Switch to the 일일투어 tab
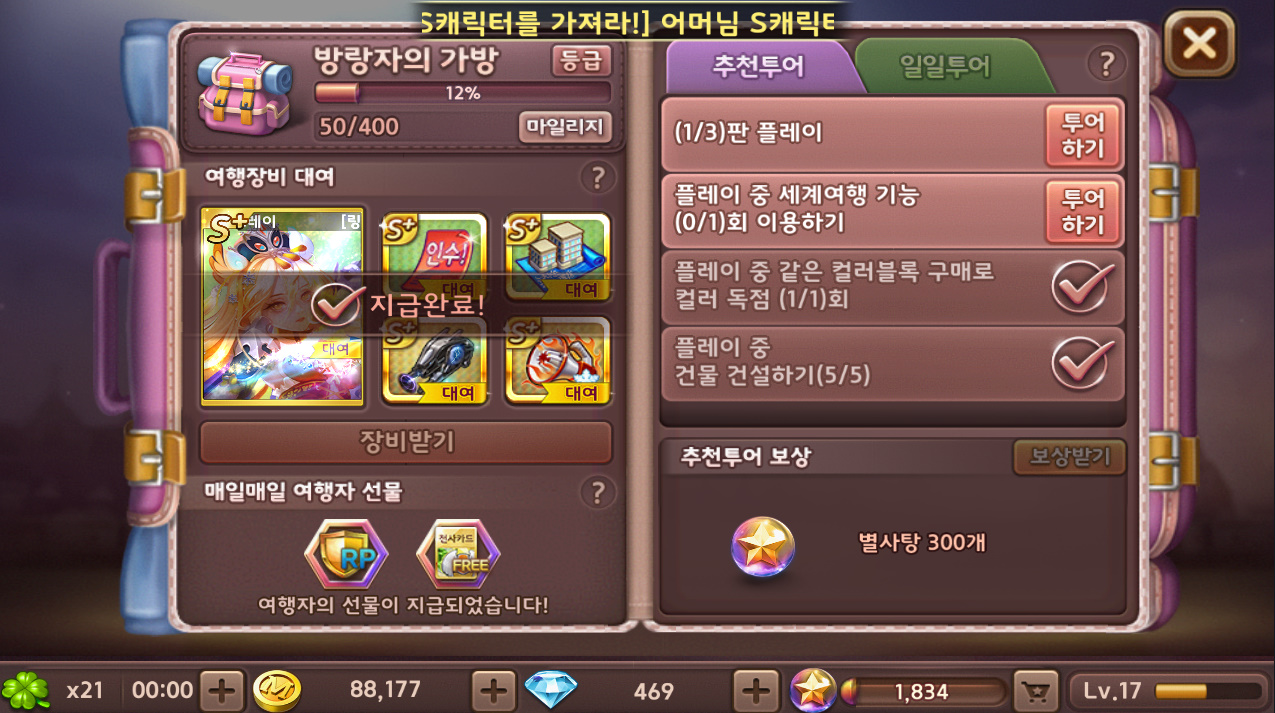 point(945,66)
